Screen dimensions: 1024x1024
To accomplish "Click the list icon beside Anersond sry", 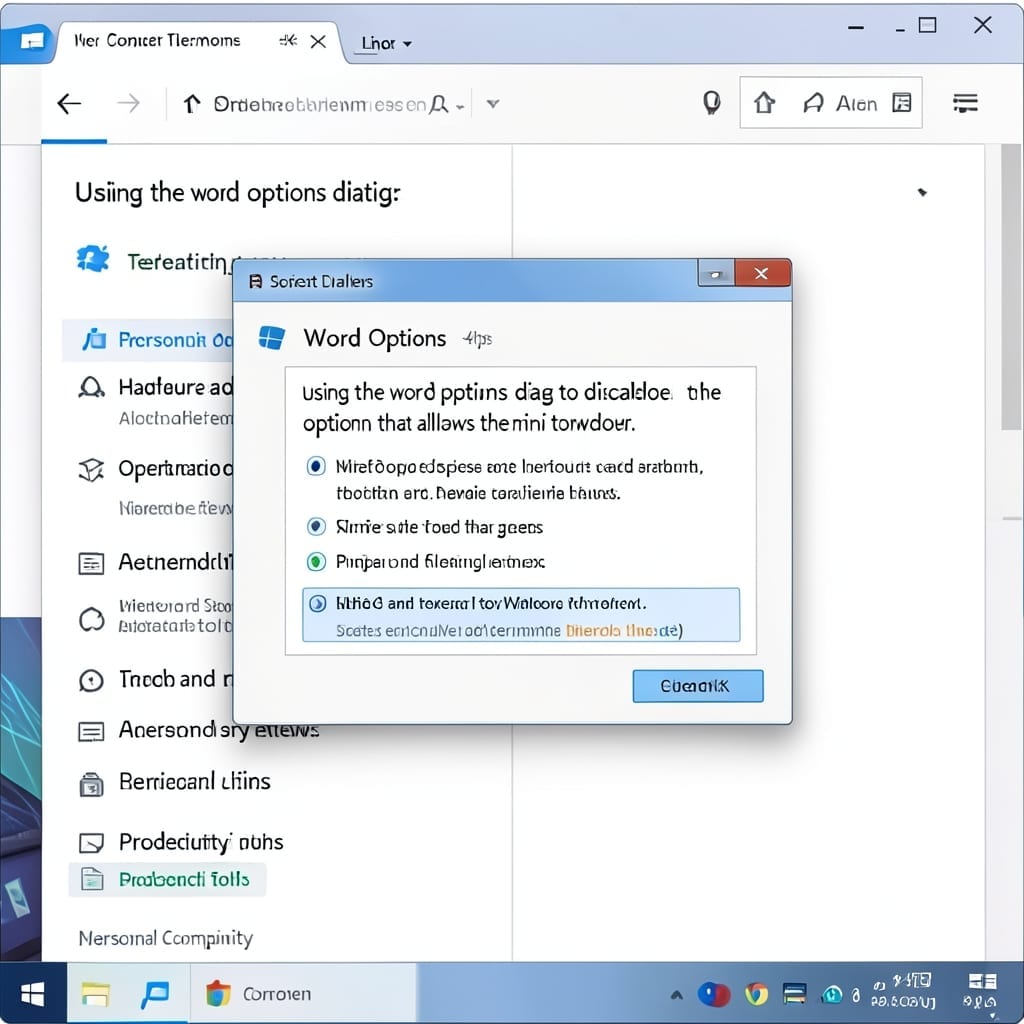I will click(91, 731).
